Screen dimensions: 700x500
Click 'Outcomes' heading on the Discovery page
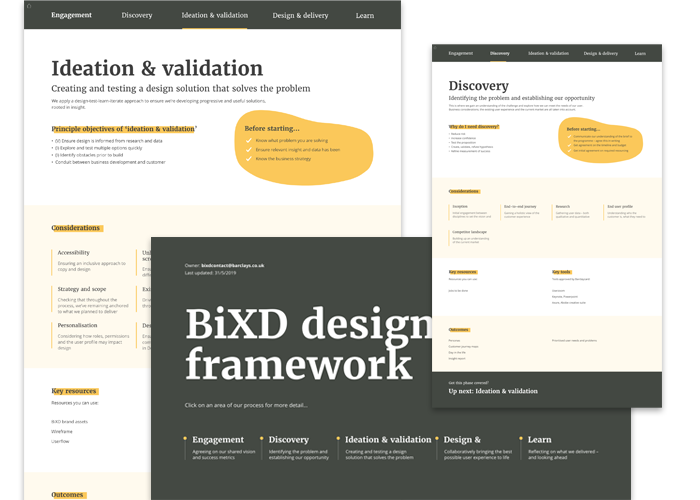(x=459, y=329)
